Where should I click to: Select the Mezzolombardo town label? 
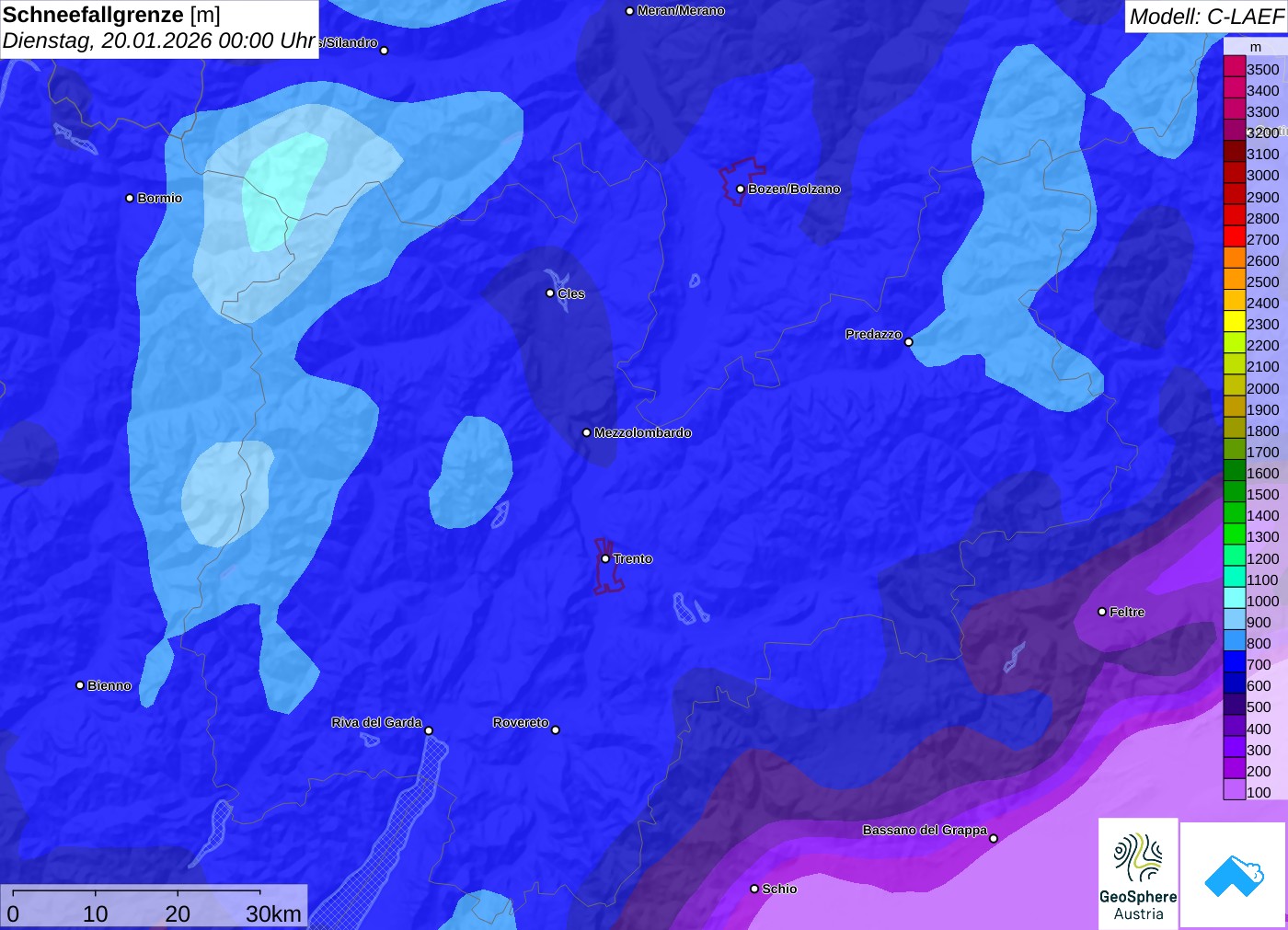[x=642, y=432]
